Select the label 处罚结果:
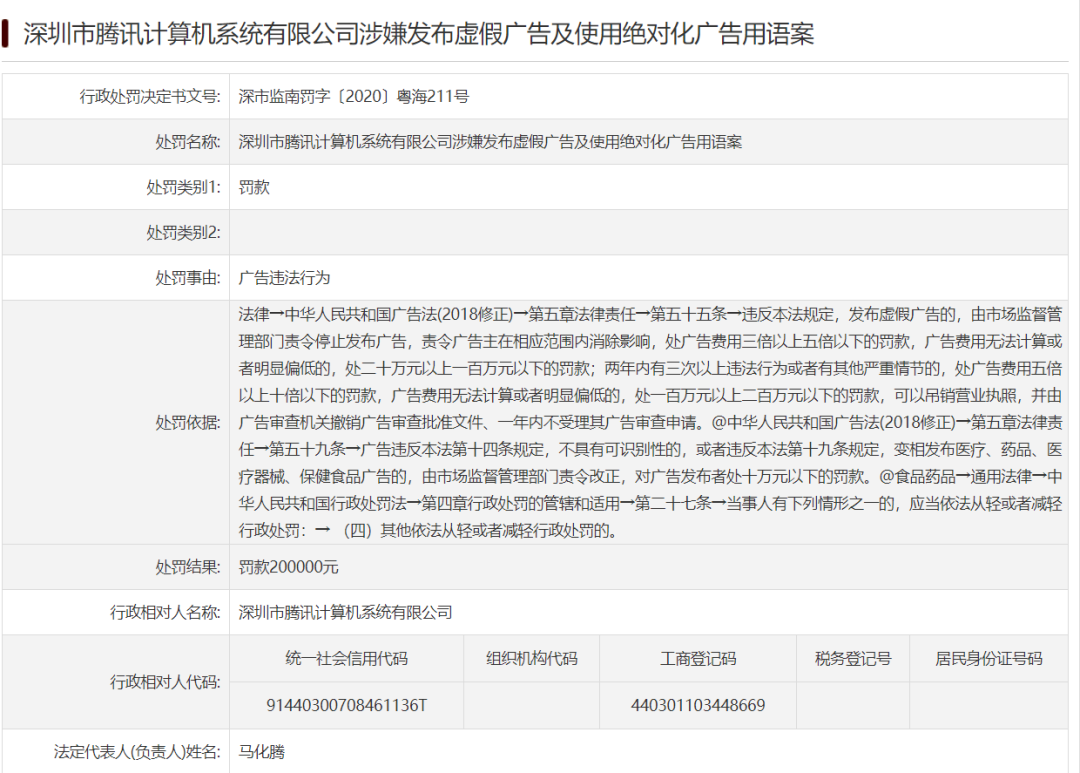 (188, 567)
